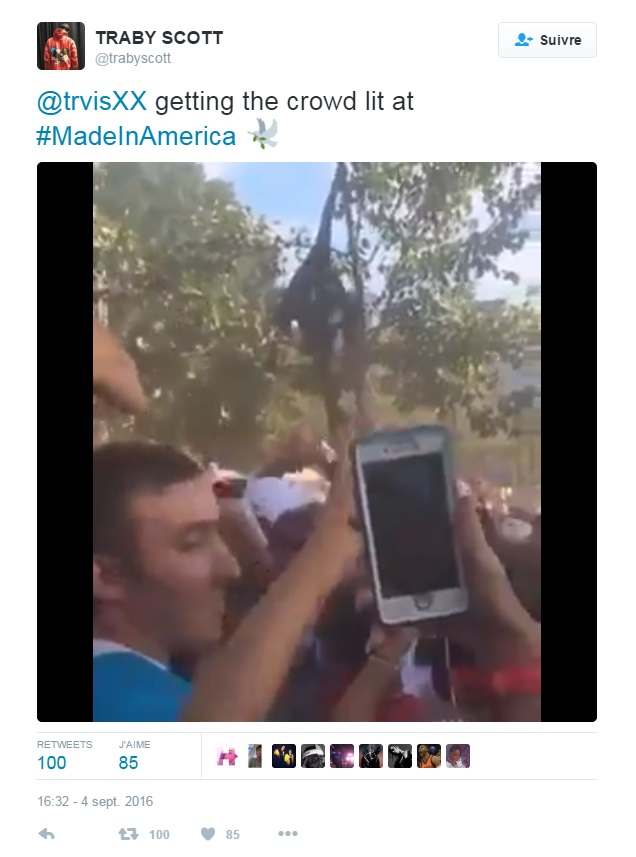Open the orange jersey basketball player avatar
This screenshot has height=857, width=636.
[429, 756]
